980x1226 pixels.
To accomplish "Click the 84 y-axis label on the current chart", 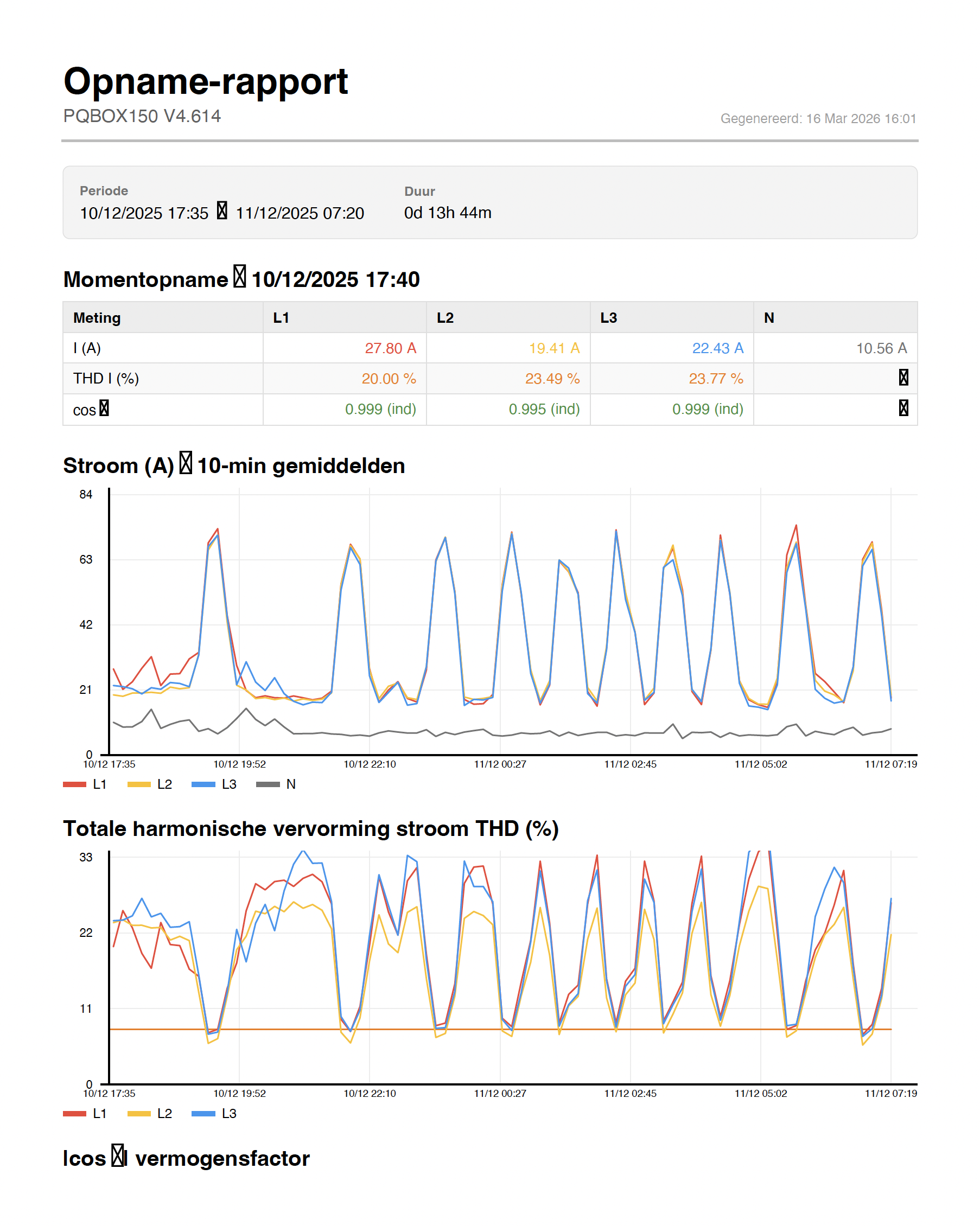I will [x=85, y=495].
